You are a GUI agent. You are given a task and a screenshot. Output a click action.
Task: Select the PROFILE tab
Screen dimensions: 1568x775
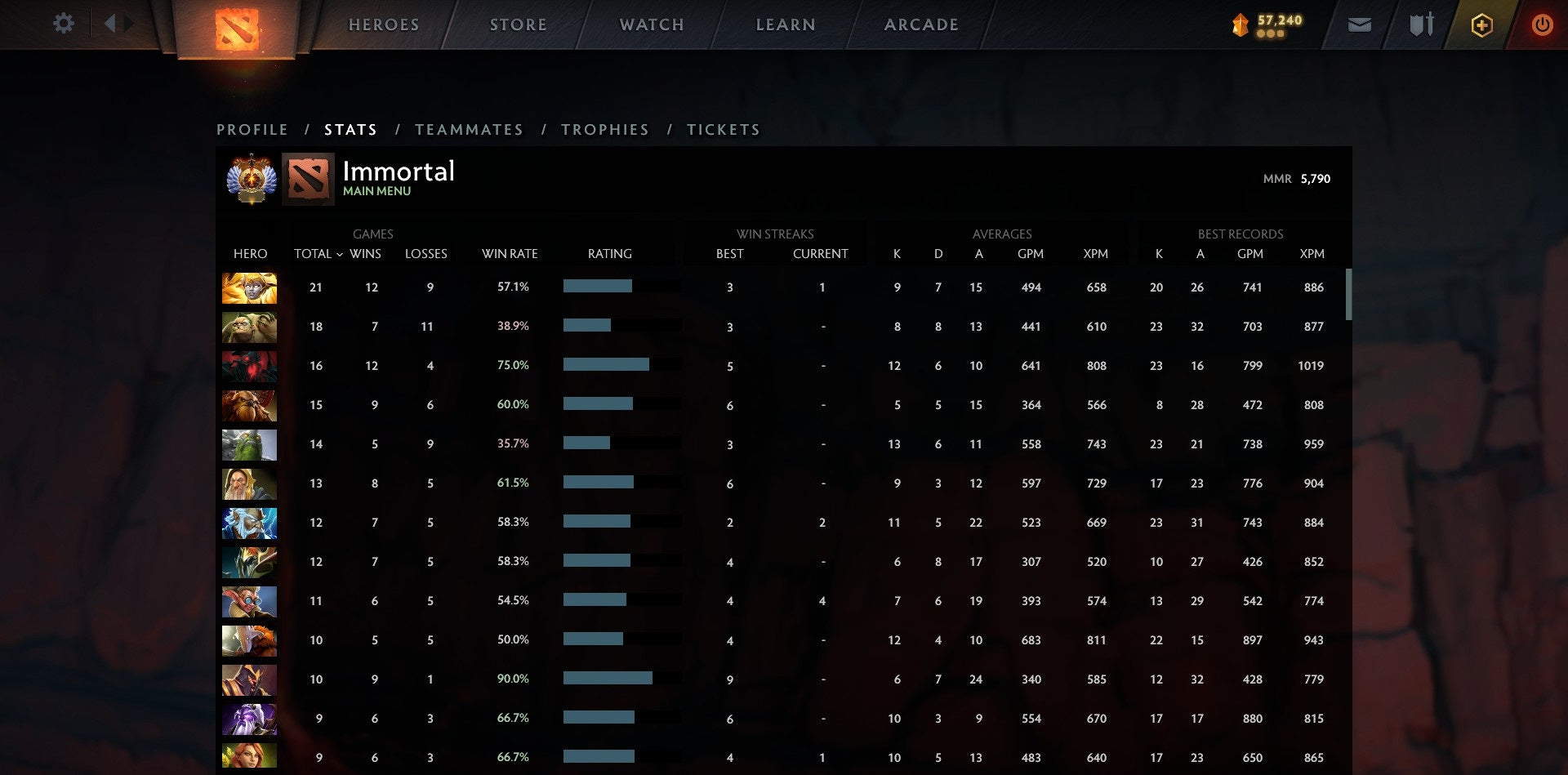point(252,129)
